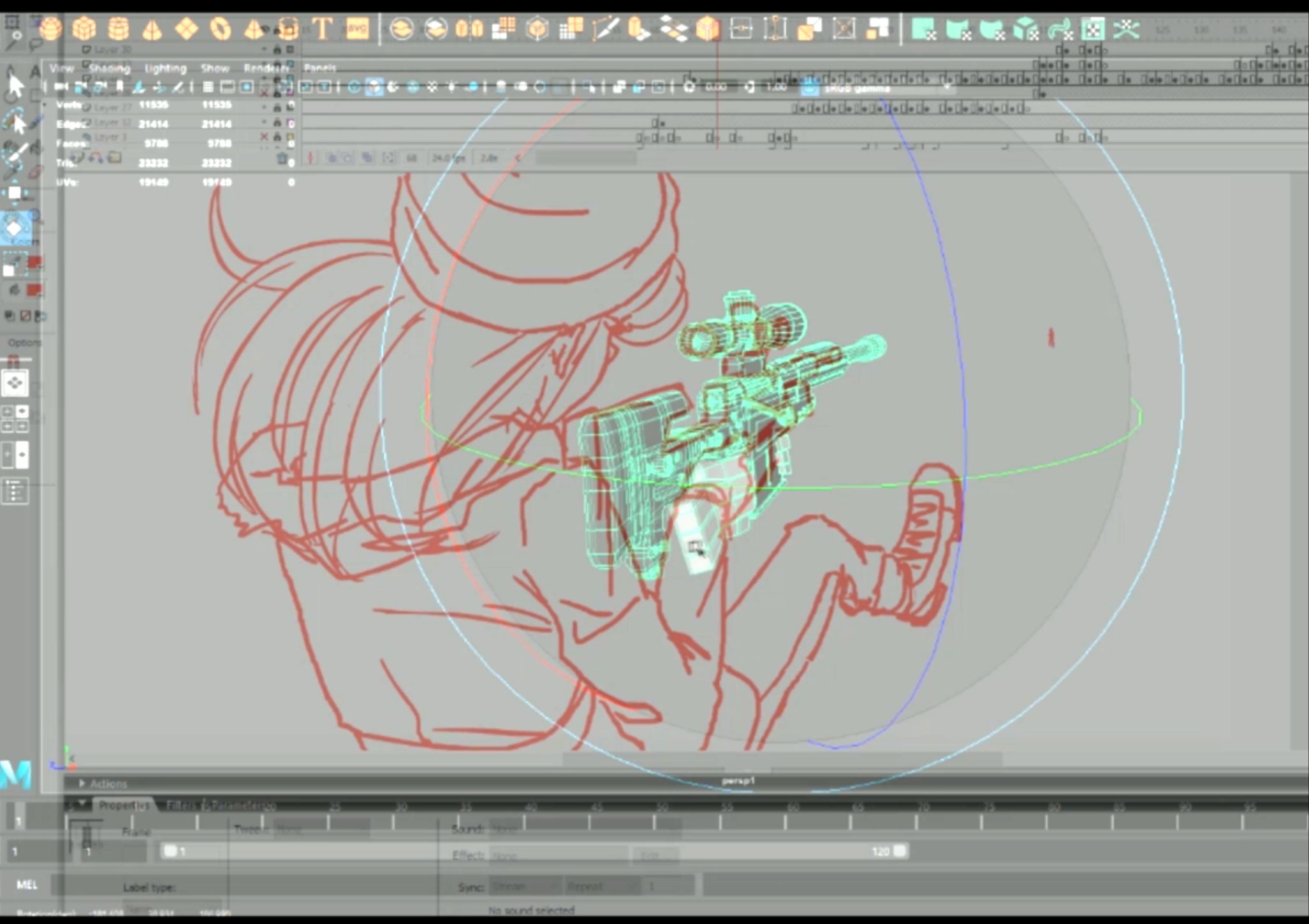Screen dimensions: 1309x924
Task: Click the SVG import shelf icon
Action: [356, 29]
